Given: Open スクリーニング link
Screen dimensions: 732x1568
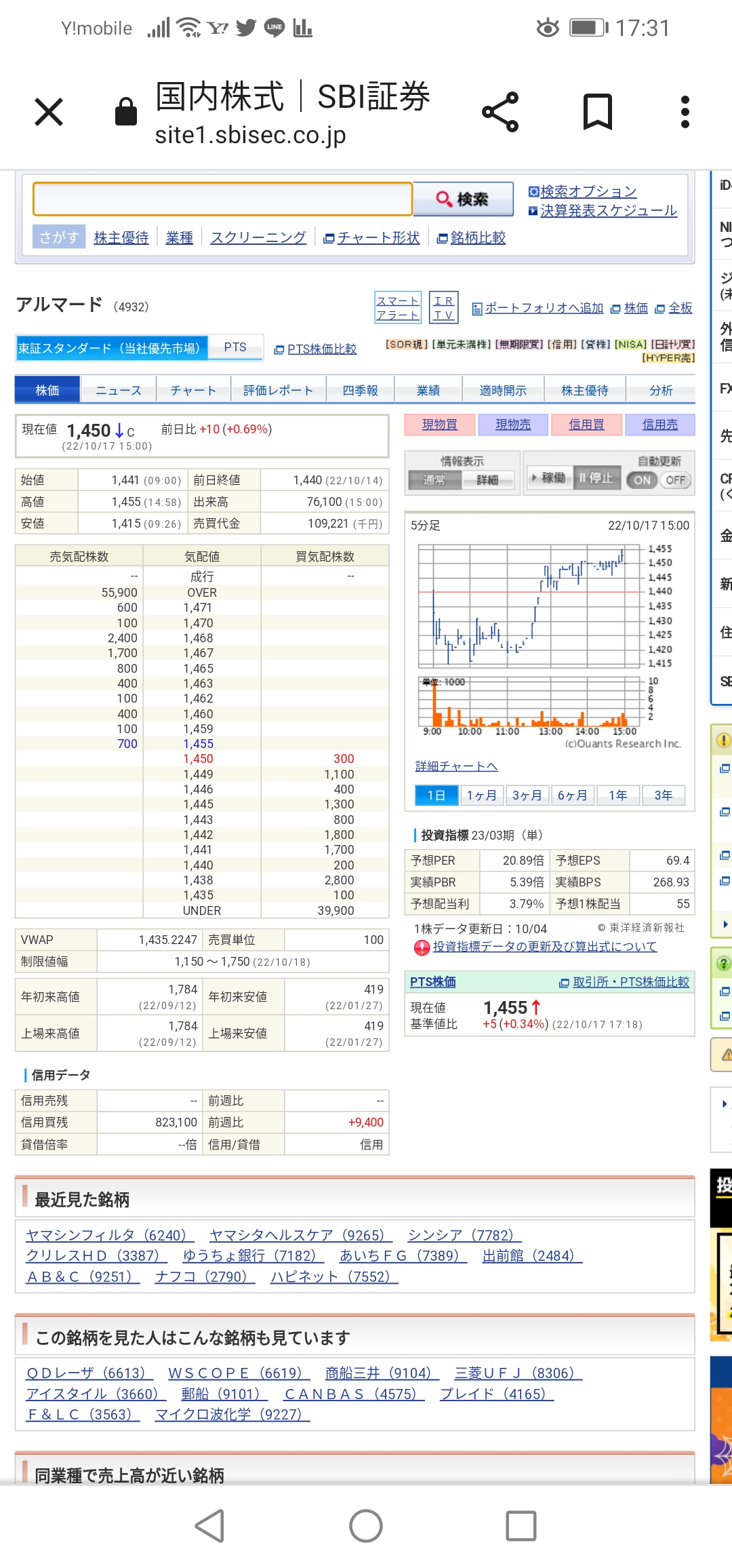Looking at the screenshot, I should coord(258,237).
